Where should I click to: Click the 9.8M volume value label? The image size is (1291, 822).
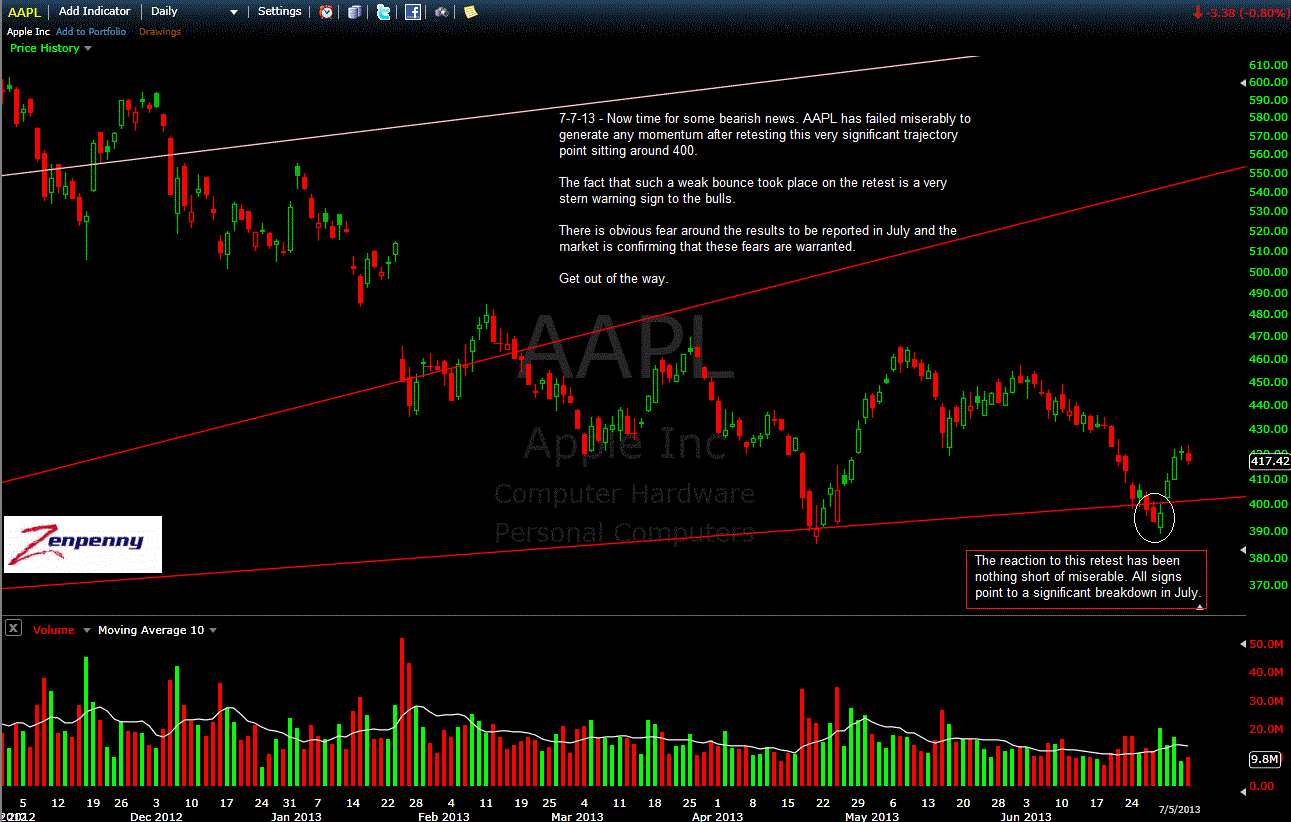(1265, 759)
